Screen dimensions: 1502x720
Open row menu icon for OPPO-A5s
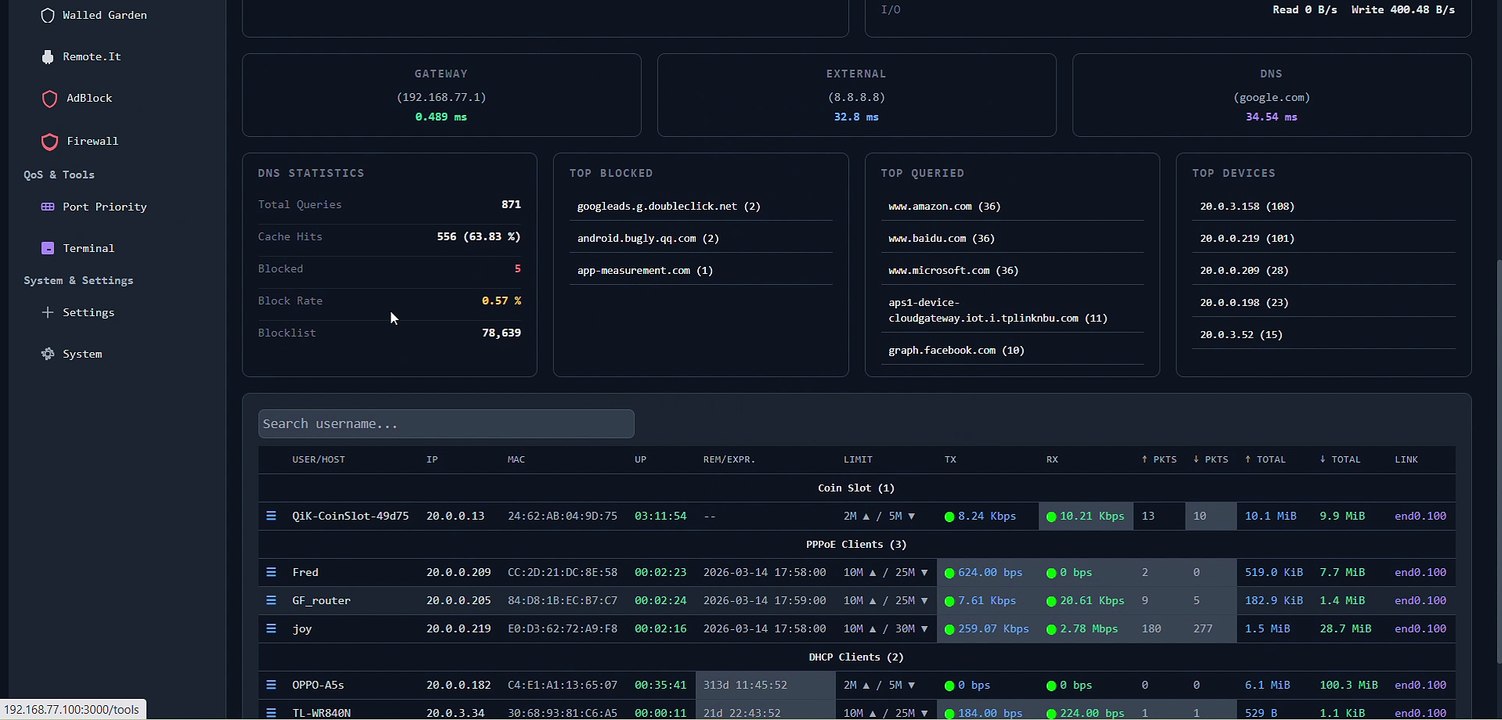[x=271, y=685]
